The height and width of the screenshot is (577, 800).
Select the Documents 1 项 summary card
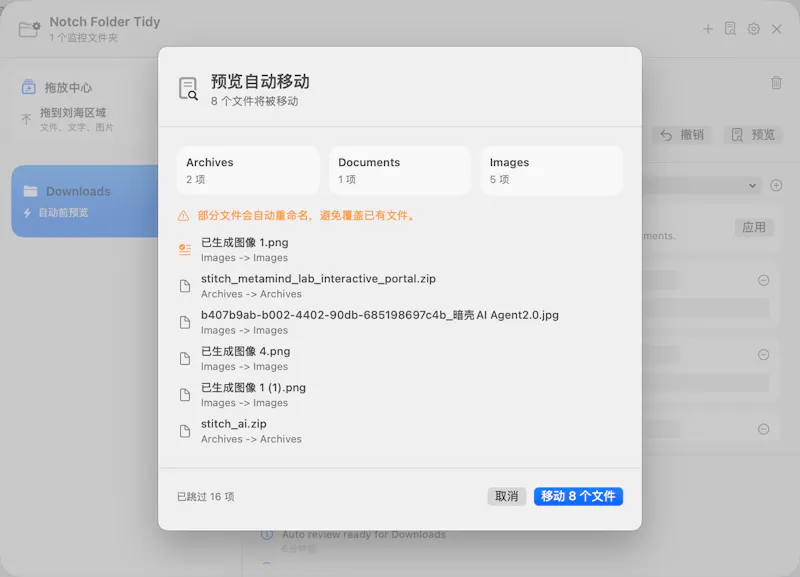399,170
